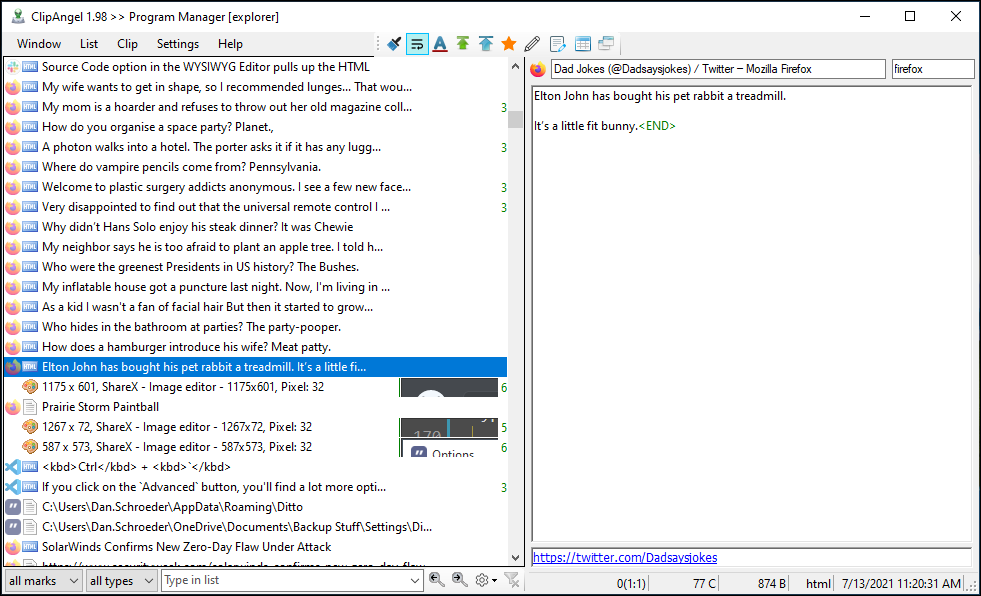This screenshot has height=596, width=981.
Task: Click the clip list scrollbar down arrow
Action: click(x=516, y=558)
